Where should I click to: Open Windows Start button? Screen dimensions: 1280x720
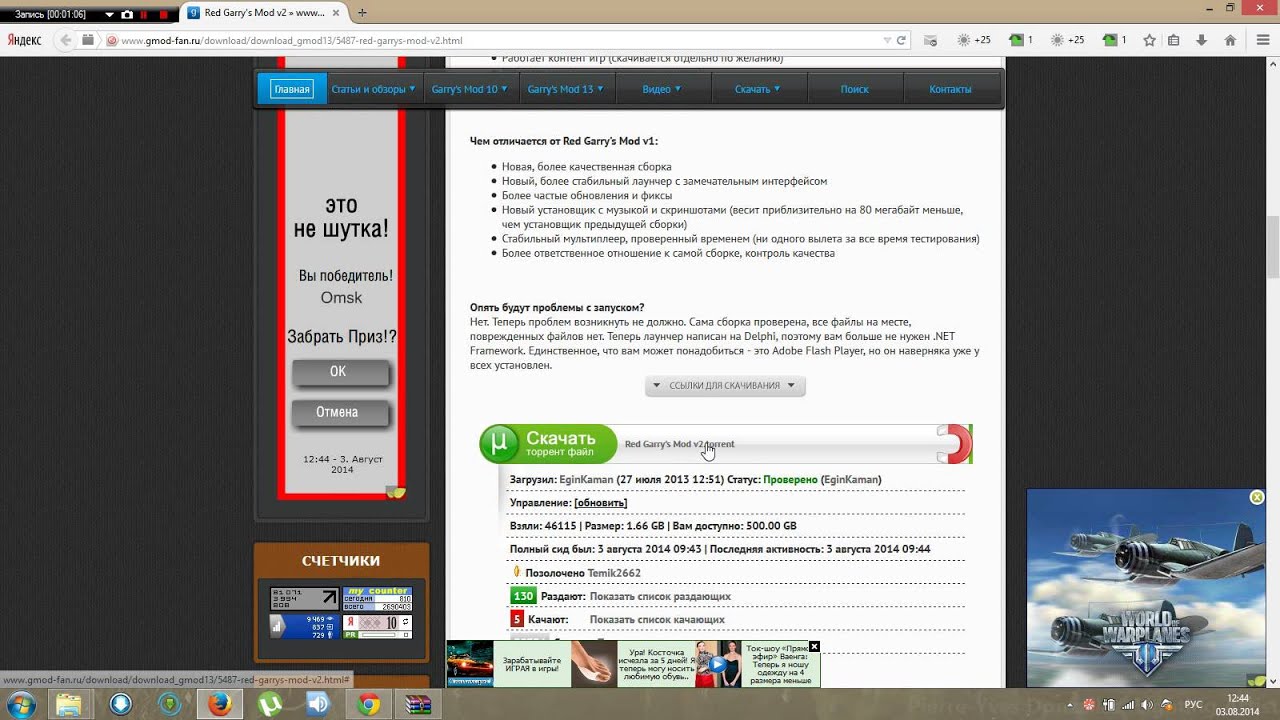tap(22, 704)
